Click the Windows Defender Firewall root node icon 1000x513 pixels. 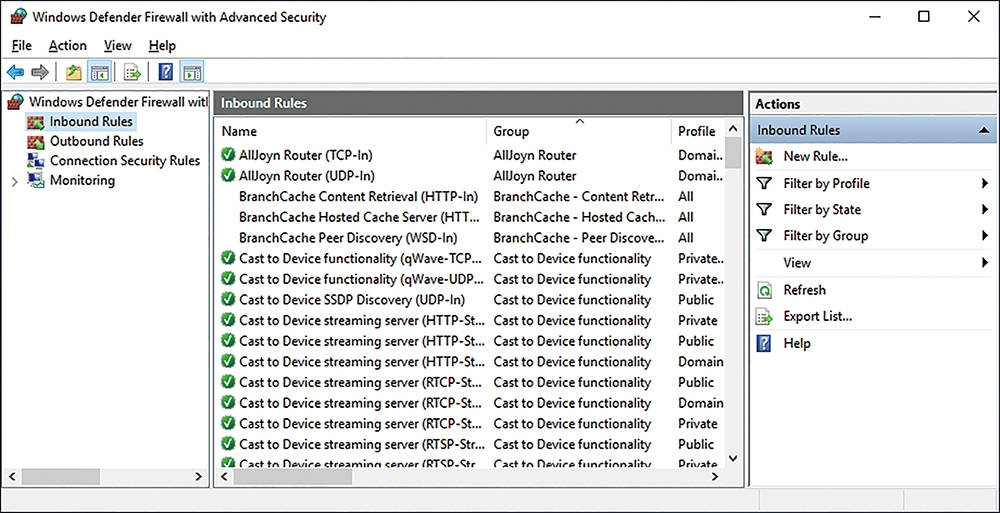16,101
